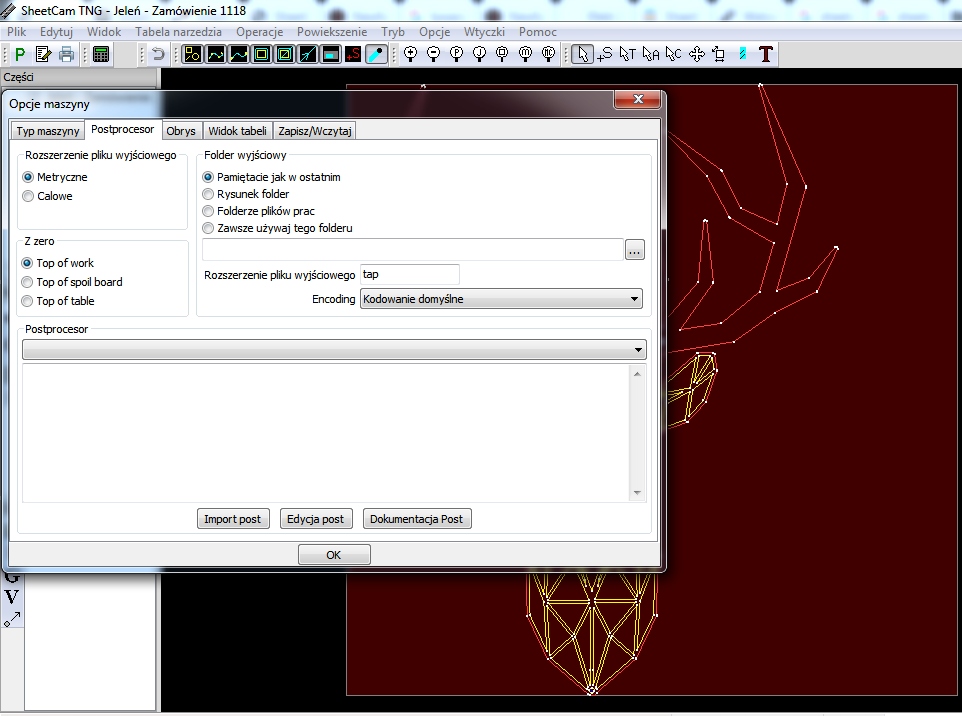Image resolution: width=962 pixels, height=716 pixels.
Task: Toggle the cyan pen tool view icon
Action: point(376,55)
